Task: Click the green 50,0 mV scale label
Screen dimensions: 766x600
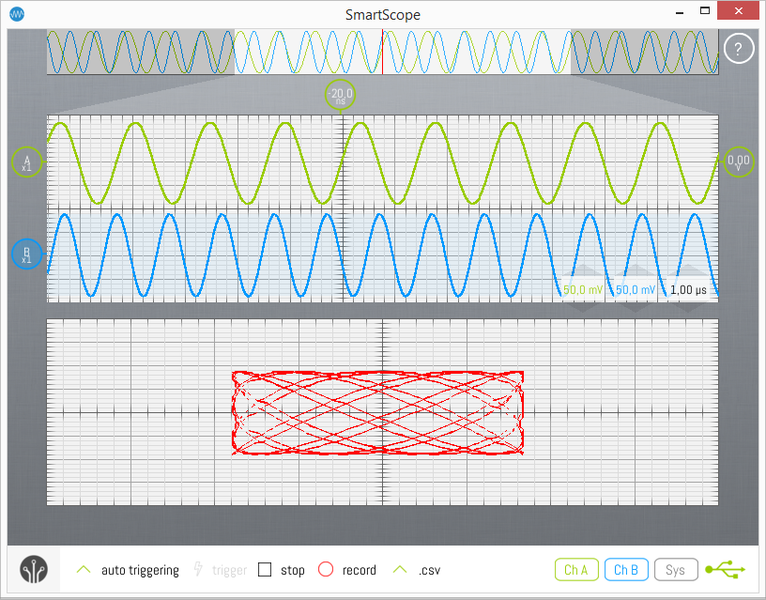Action: [583, 289]
